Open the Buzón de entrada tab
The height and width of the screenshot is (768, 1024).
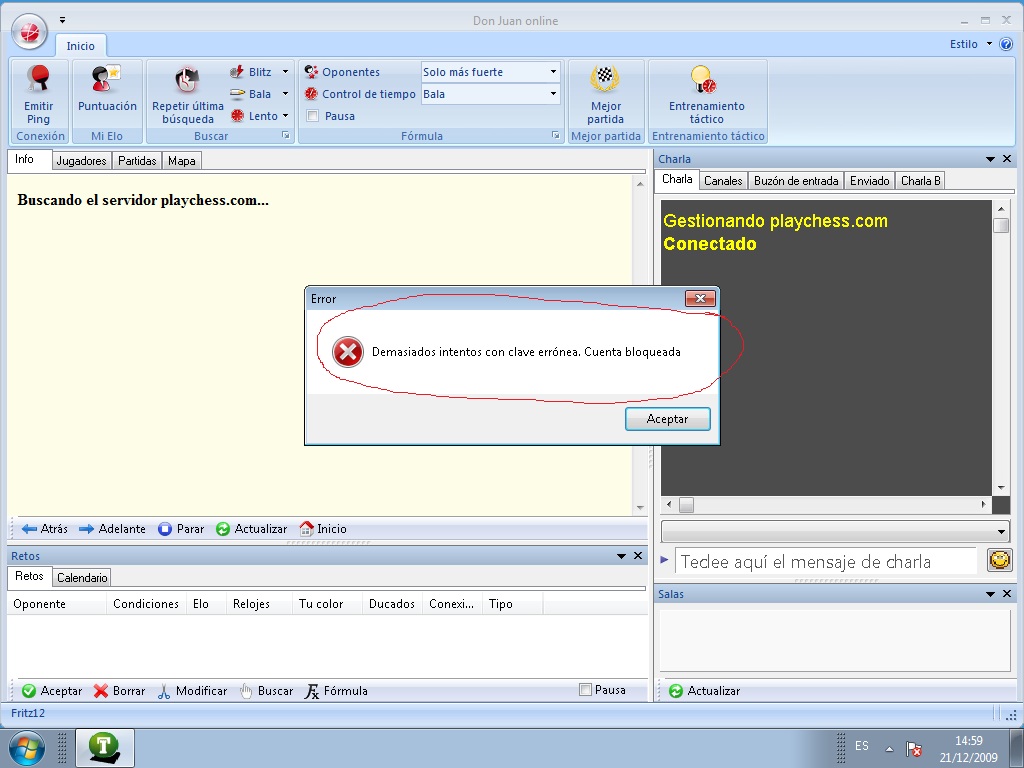tap(796, 181)
